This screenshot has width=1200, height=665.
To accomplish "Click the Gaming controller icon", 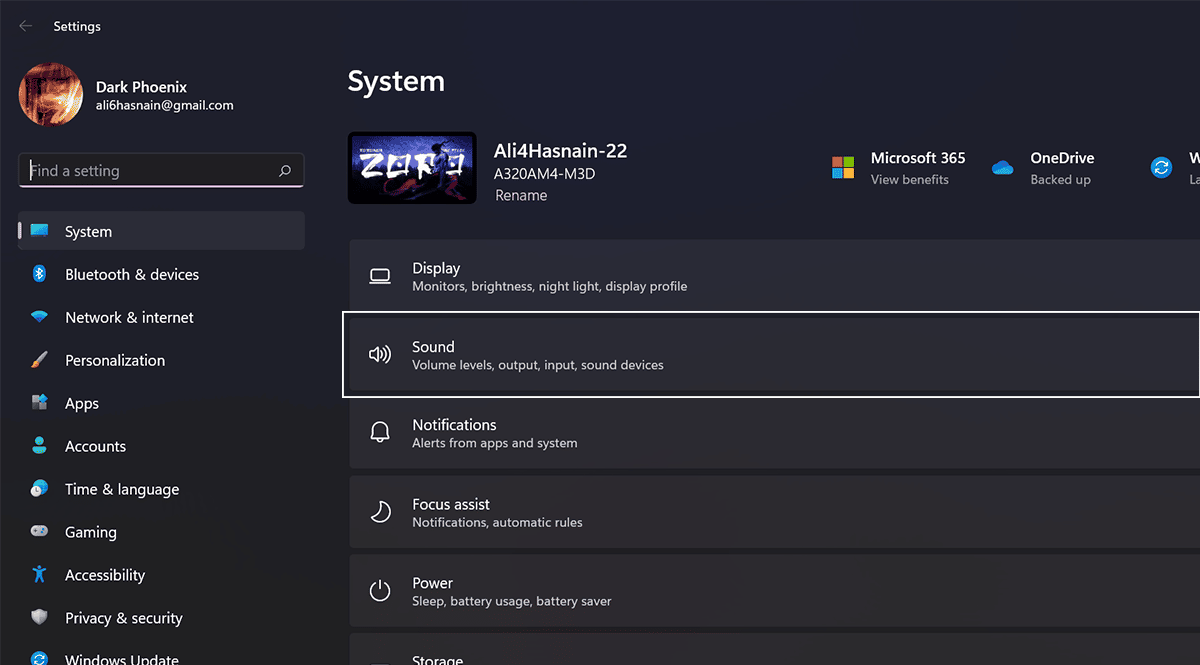I will coord(39,532).
